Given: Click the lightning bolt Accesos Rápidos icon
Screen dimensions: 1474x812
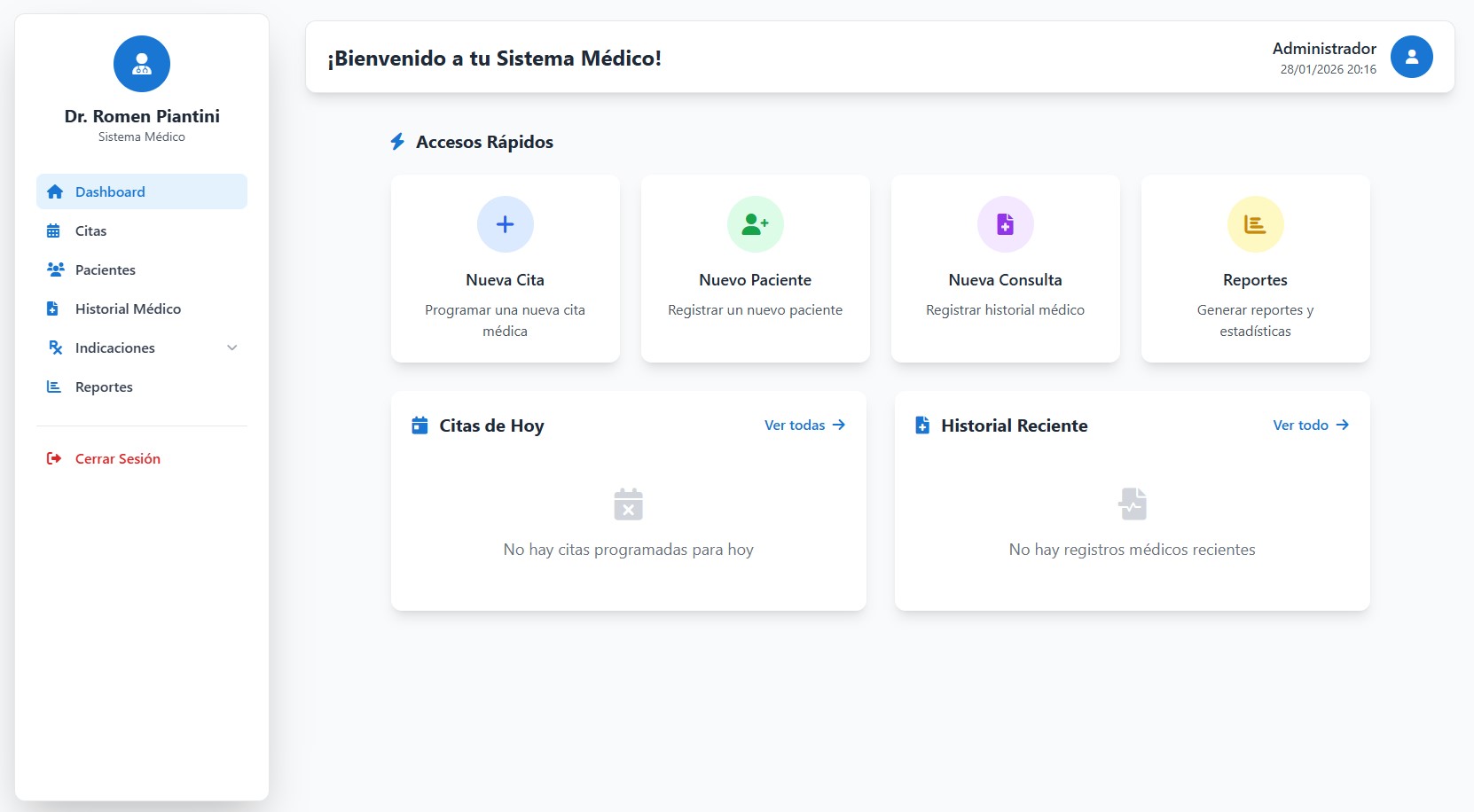Looking at the screenshot, I should click(398, 142).
